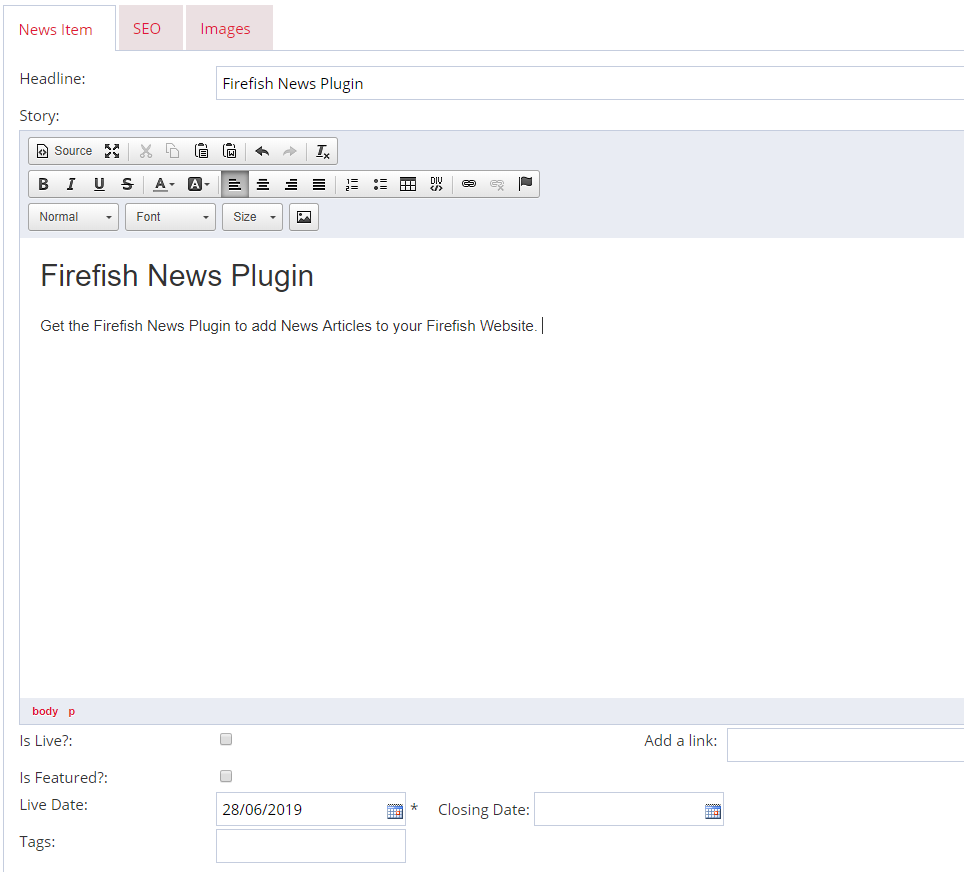Open the Closing Date calendar picker
The width and height of the screenshot is (964, 872).
pos(713,811)
